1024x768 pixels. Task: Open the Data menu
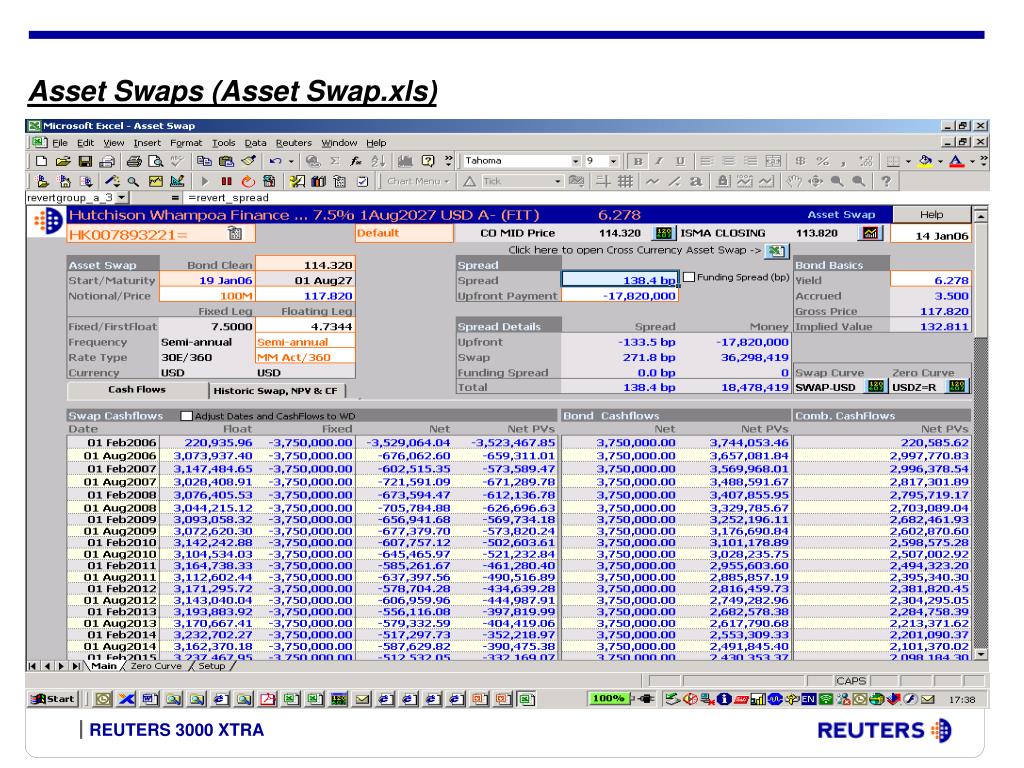coord(255,142)
